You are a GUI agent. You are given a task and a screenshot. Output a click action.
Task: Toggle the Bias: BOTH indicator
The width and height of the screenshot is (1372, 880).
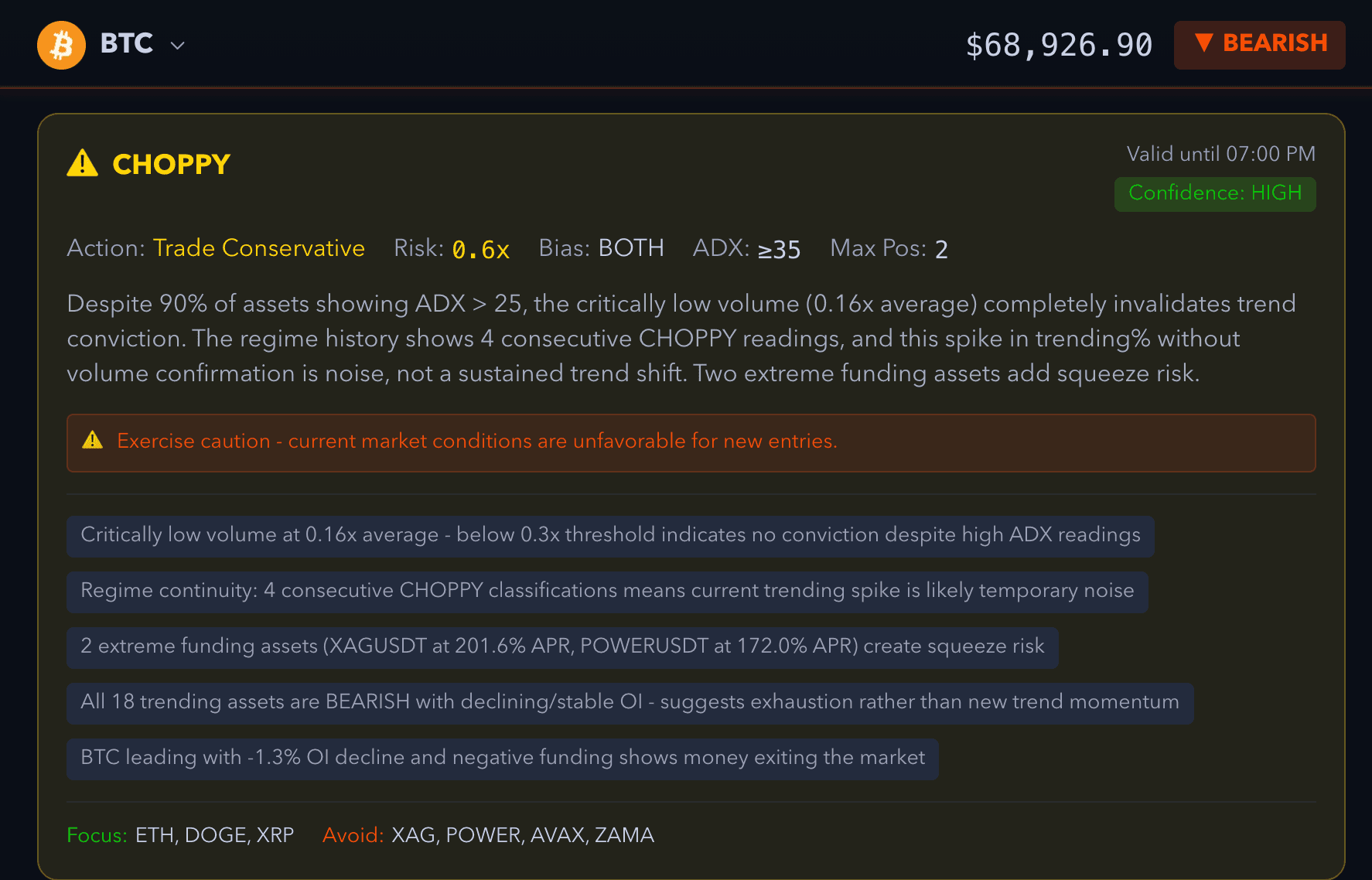point(600,248)
